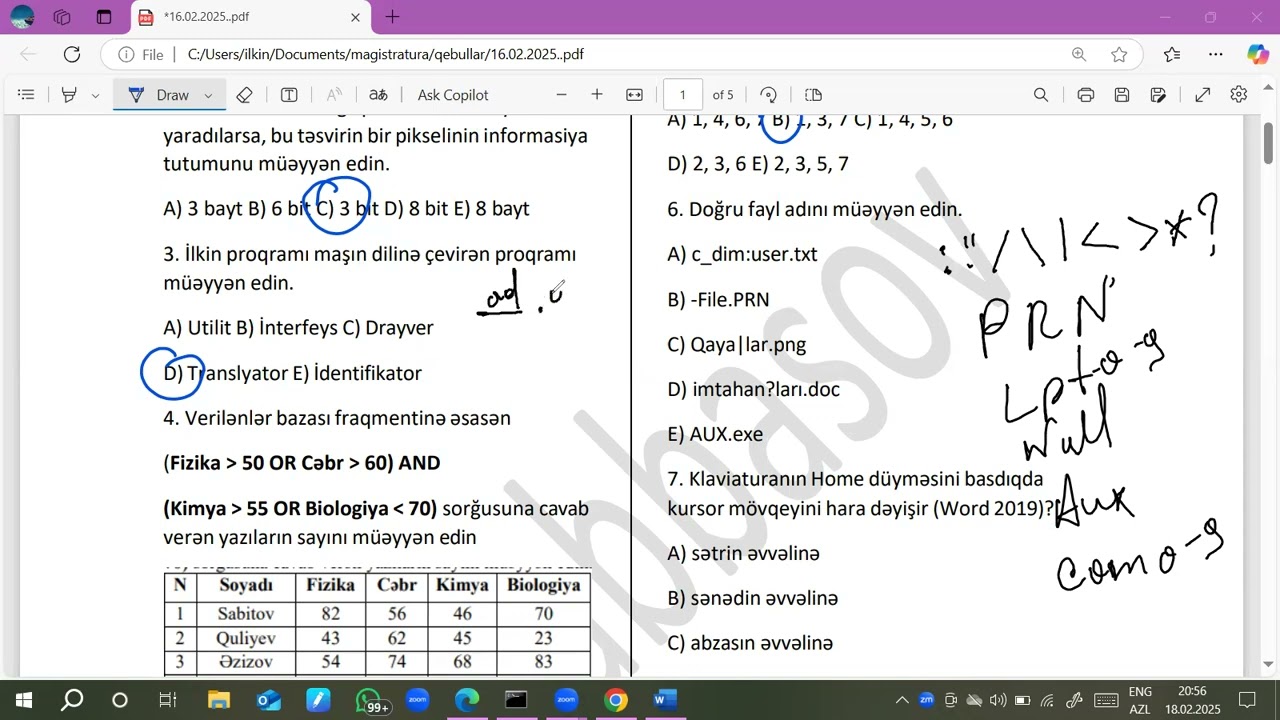The height and width of the screenshot is (720, 1280).
Task: Show hidden system tray icons
Action: [901, 700]
